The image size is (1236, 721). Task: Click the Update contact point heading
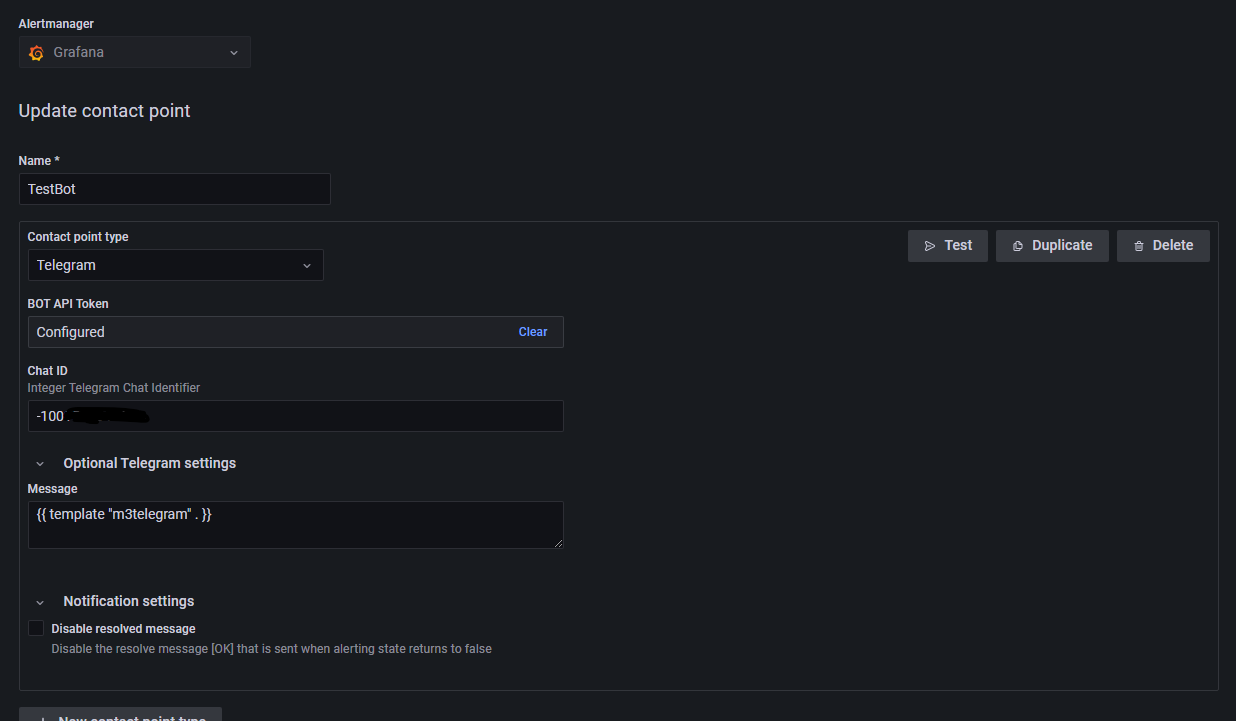click(104, 111)
